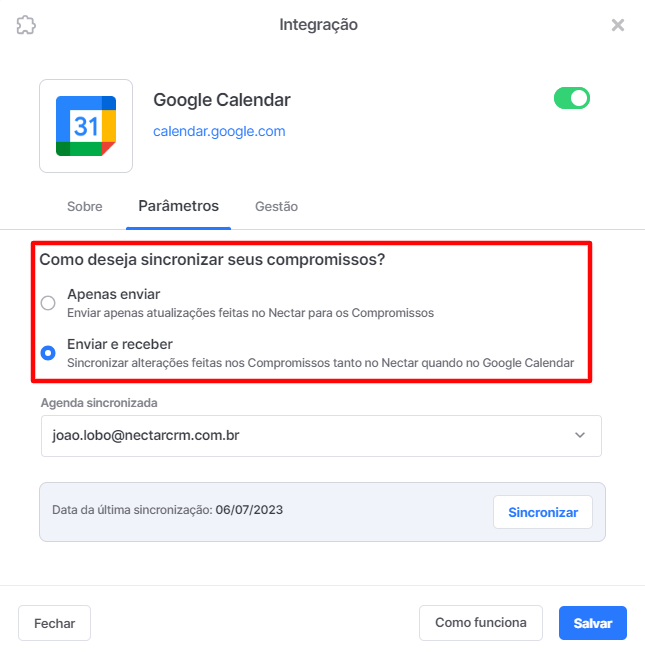645x654 pixels.
Task: Click the puzzle piece integration icon
Action: [x=26, y=25]
